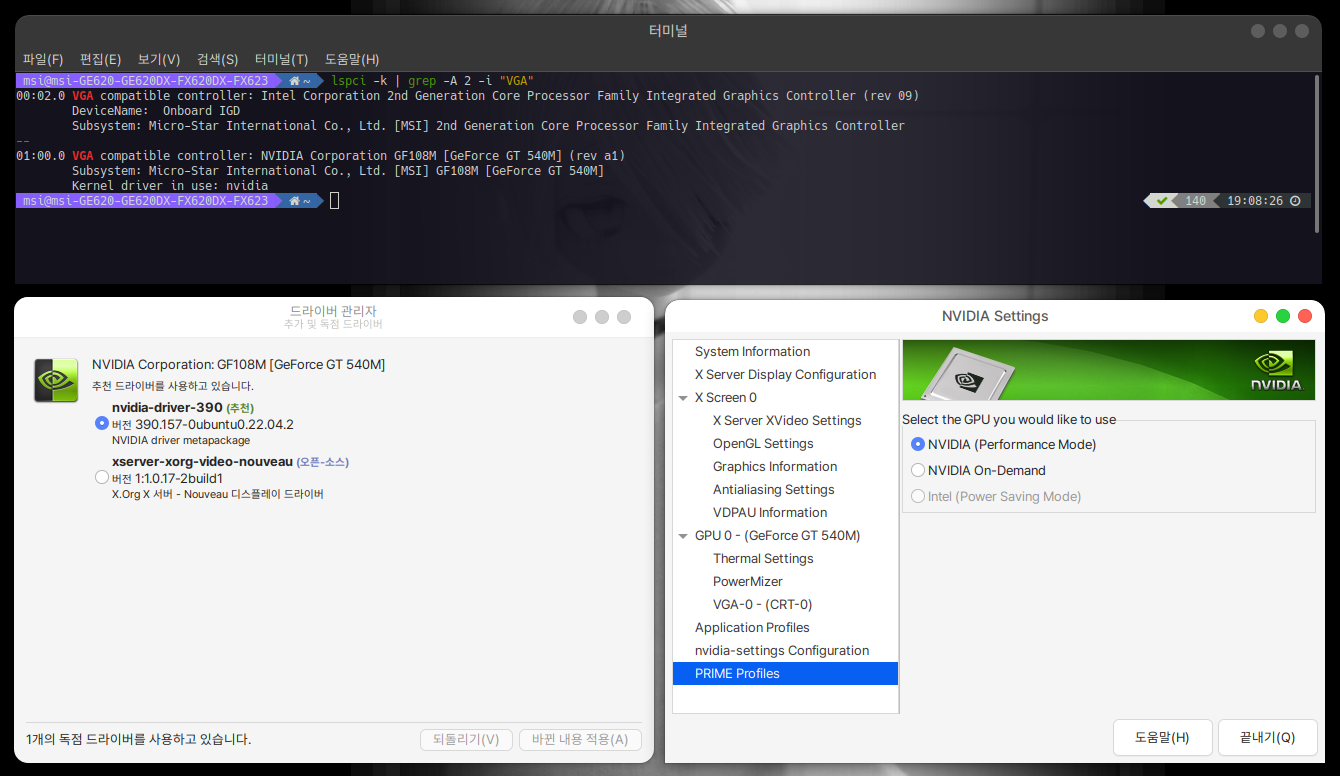
Task: Select Antialiasing Settings entry
Action: [773, 490]
